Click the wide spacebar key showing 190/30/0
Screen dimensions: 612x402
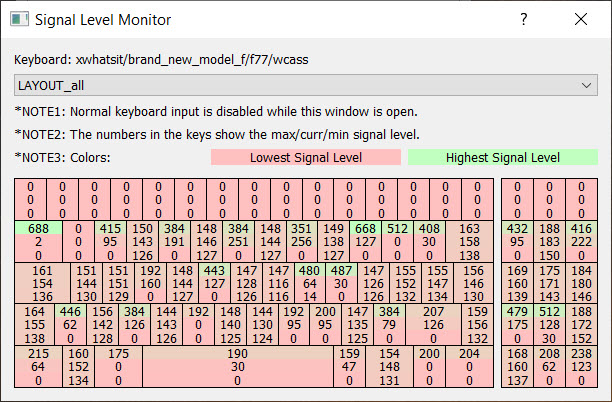[238, 367]
